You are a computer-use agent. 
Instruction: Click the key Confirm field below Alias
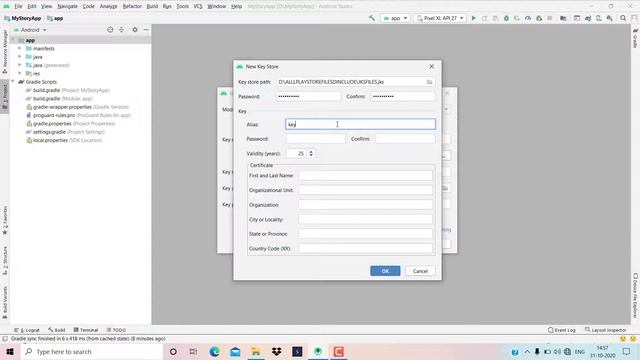405,139
